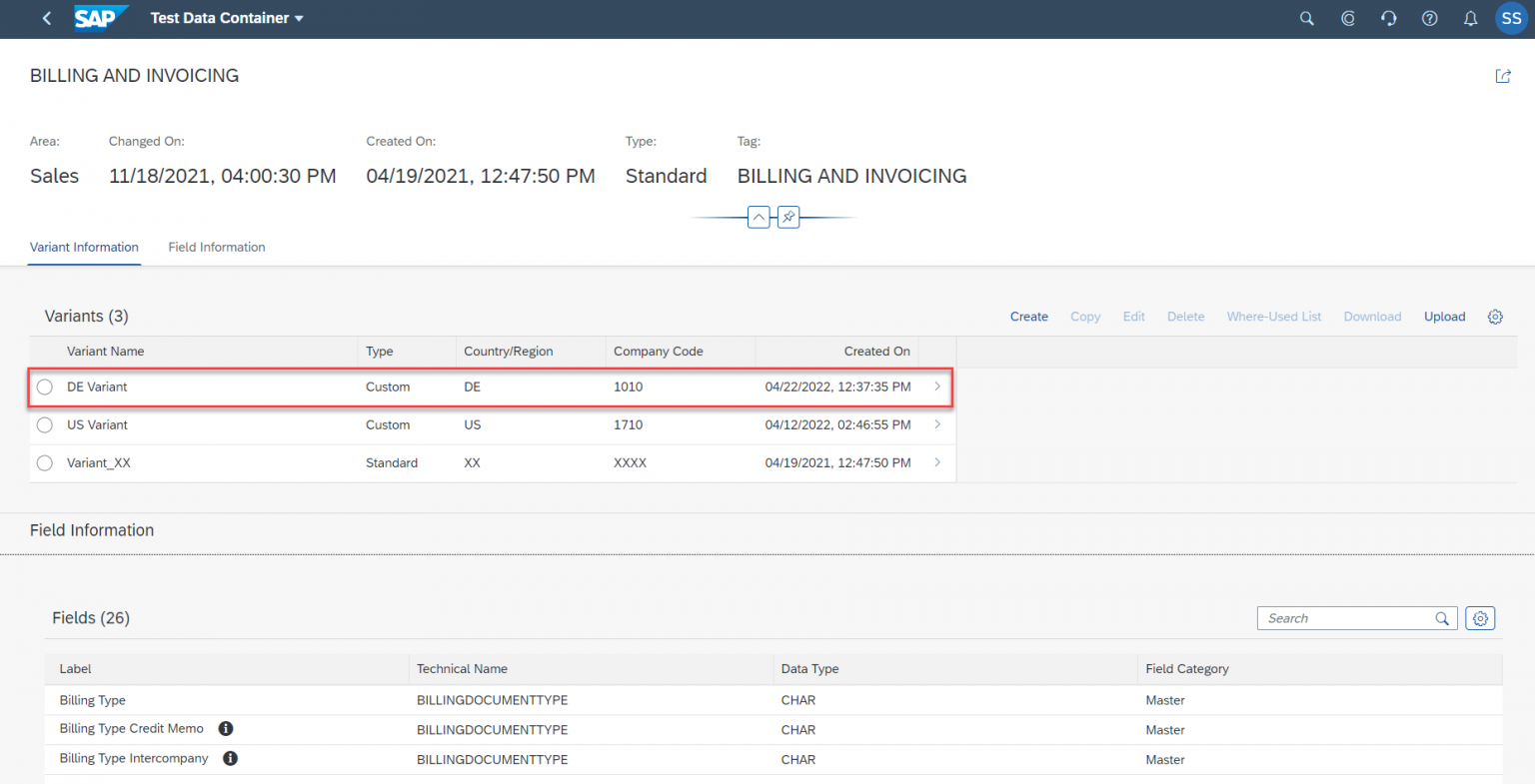Select the US Variant radio button

[x=44, y=424]
